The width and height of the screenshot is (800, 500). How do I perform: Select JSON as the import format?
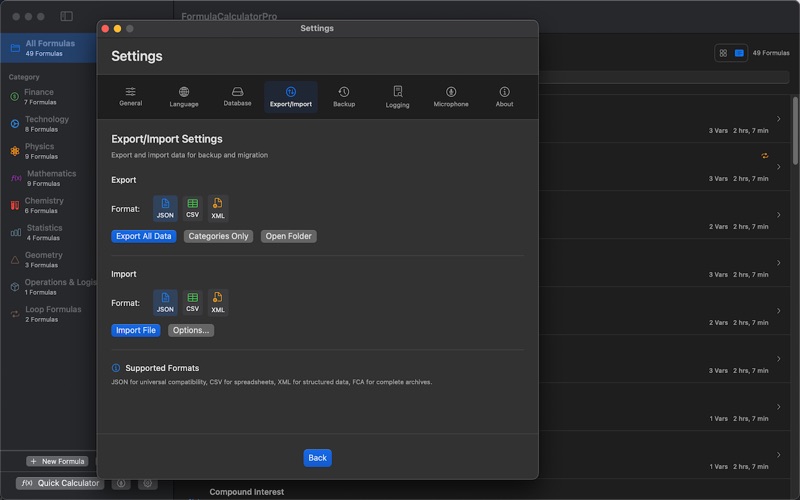(x=165, y=302)
